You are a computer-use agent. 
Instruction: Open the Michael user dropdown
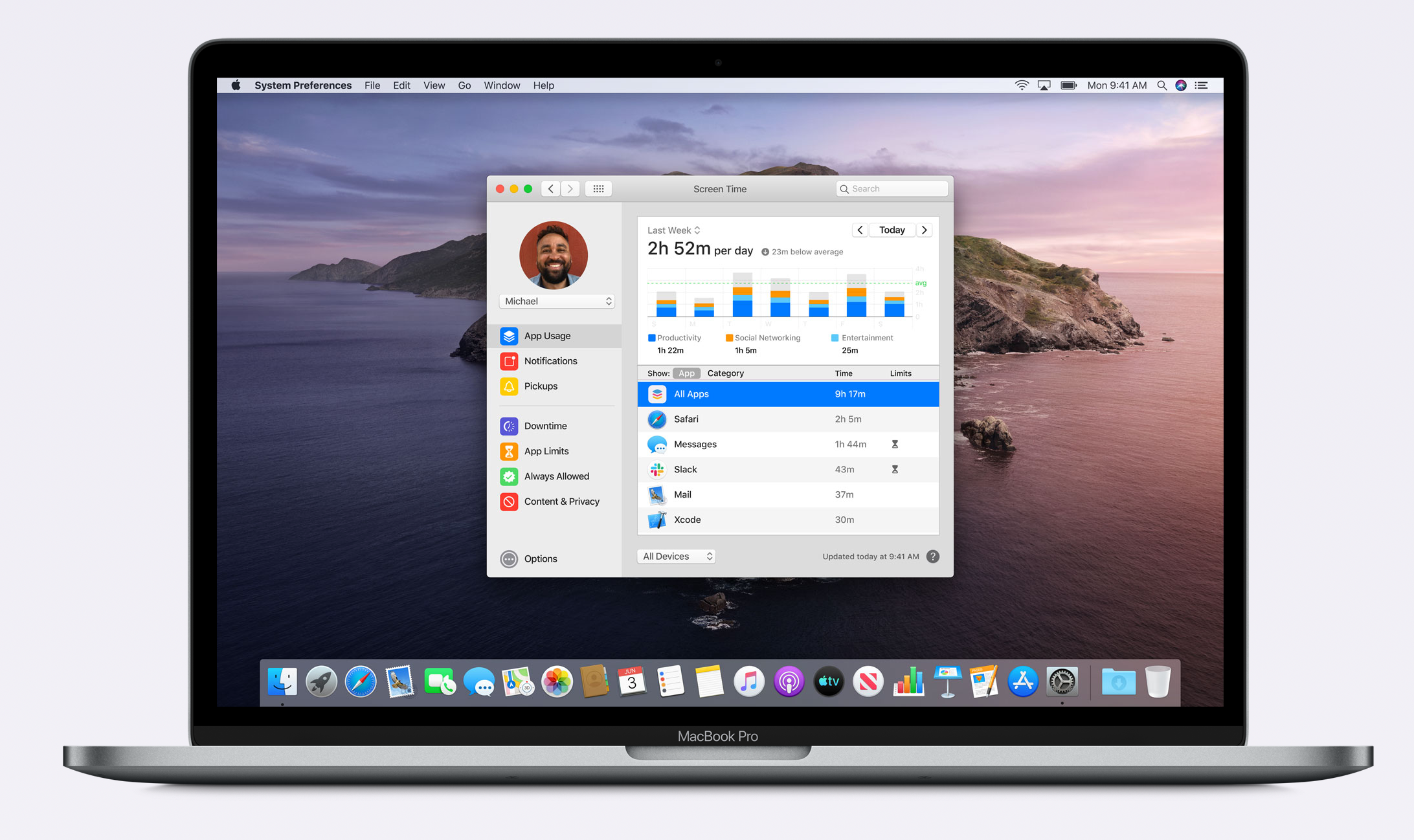point(557,302)
